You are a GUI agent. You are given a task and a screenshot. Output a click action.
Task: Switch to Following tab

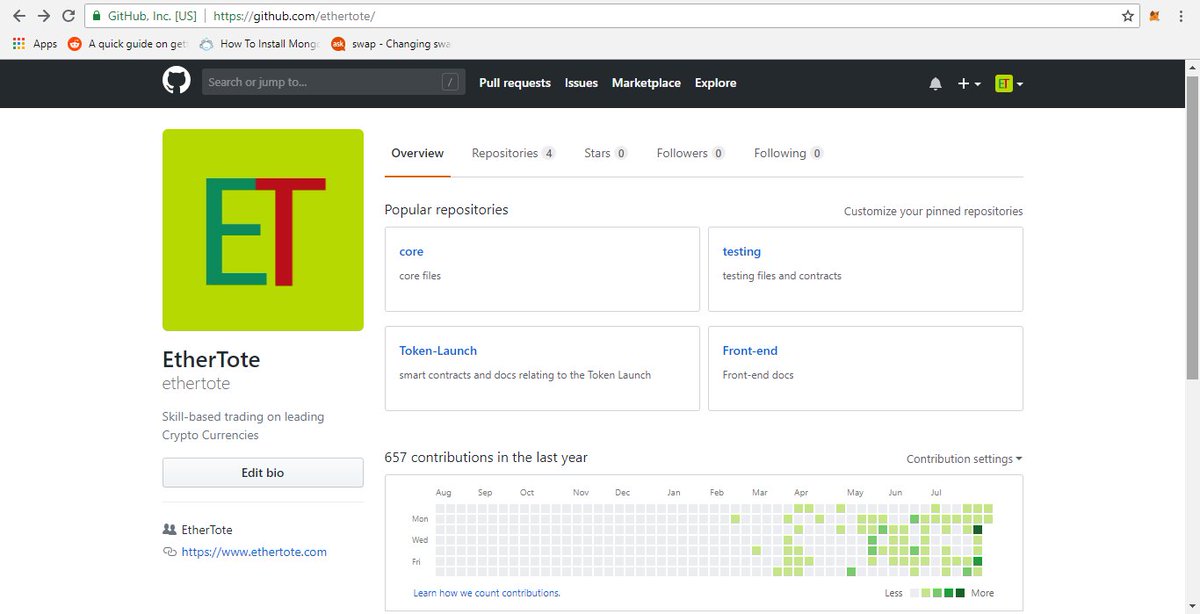tap(789, 153)
